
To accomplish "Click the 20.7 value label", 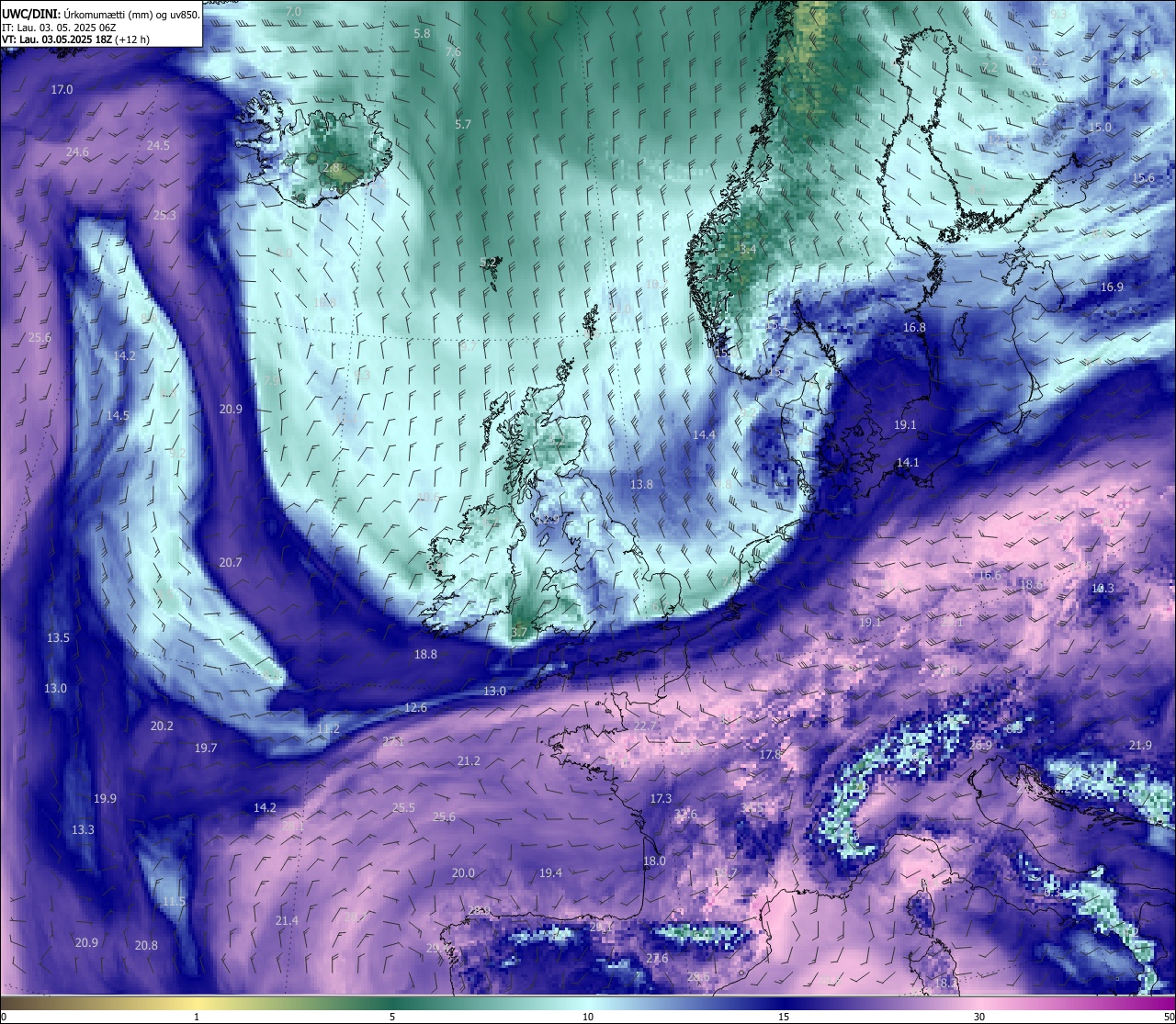I will click(231, 562).
